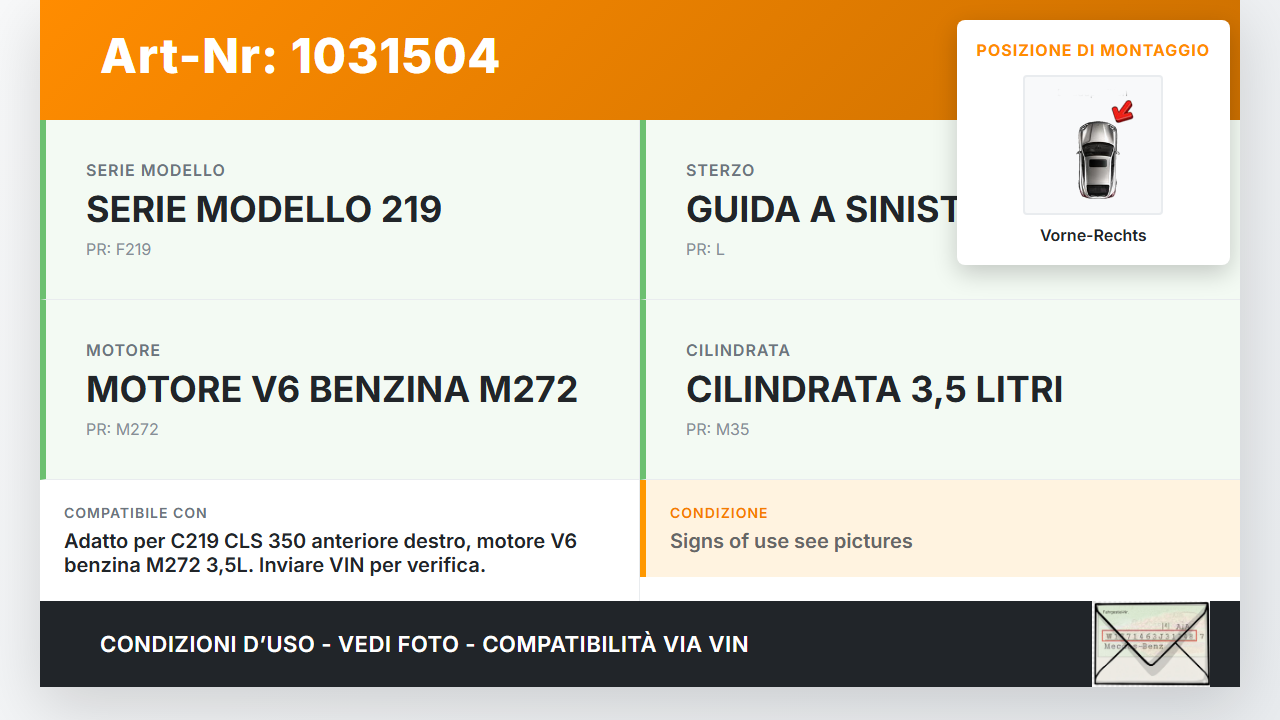
Task: Click the CONDIZIONI D'USO footer banner text
Action: (424, 644)
